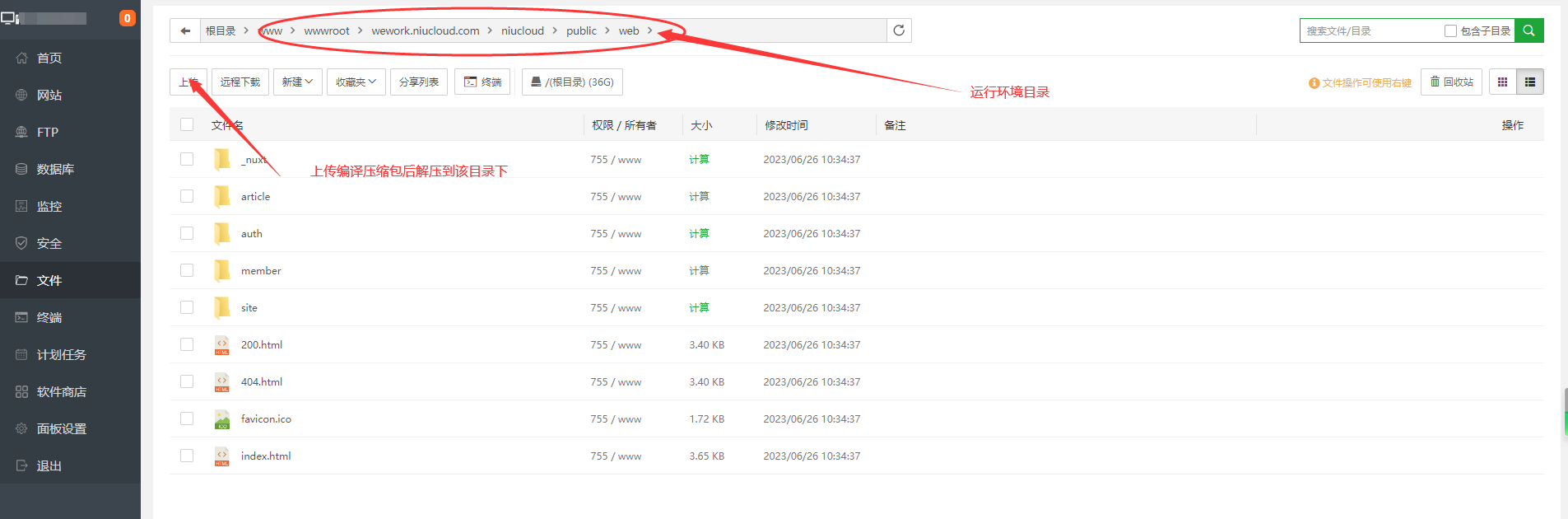Open 数据库 in the sidebar menu
The image size is (1568, 519).
pos(55,169)
